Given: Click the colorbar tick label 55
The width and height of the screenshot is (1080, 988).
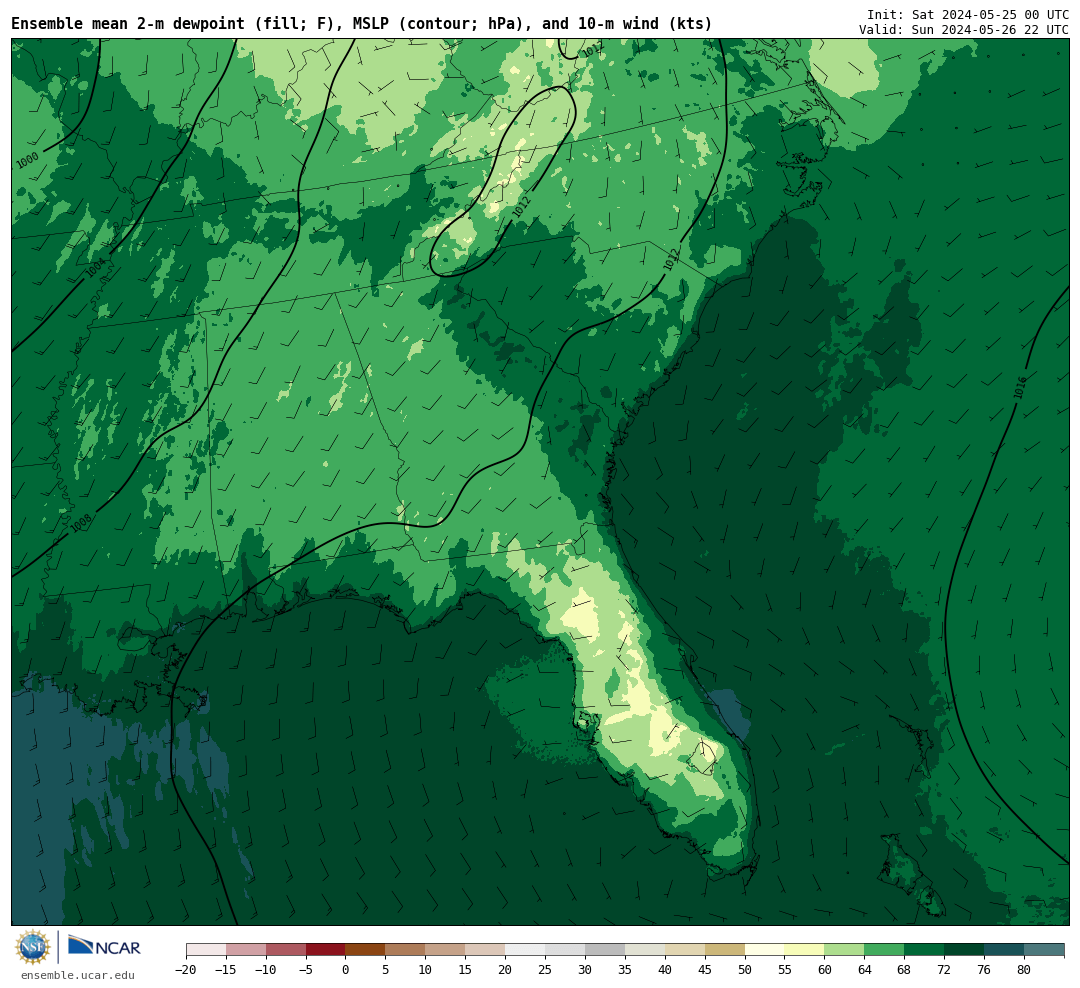Looking at the screenshot, I should [x=785, y=970].
